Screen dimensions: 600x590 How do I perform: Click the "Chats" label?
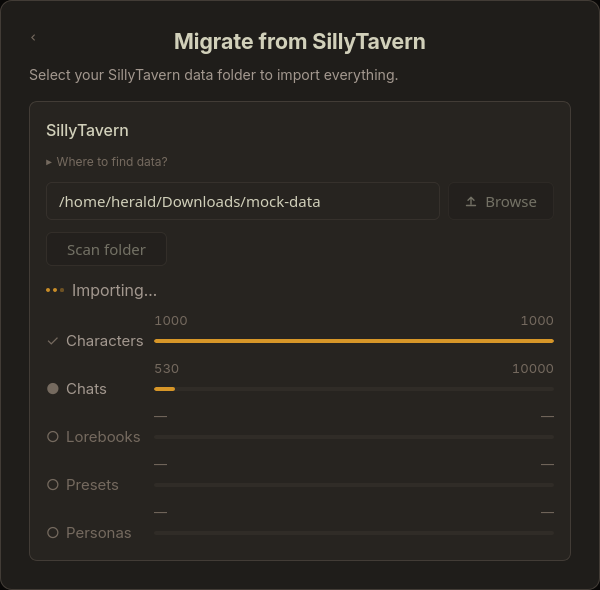point(86,389)
